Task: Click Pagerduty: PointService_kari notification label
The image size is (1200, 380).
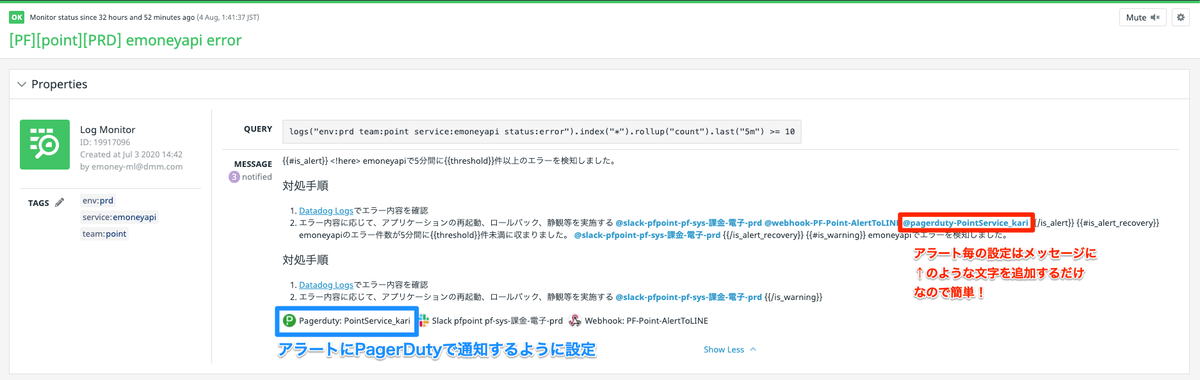Action: click(355, 320)
